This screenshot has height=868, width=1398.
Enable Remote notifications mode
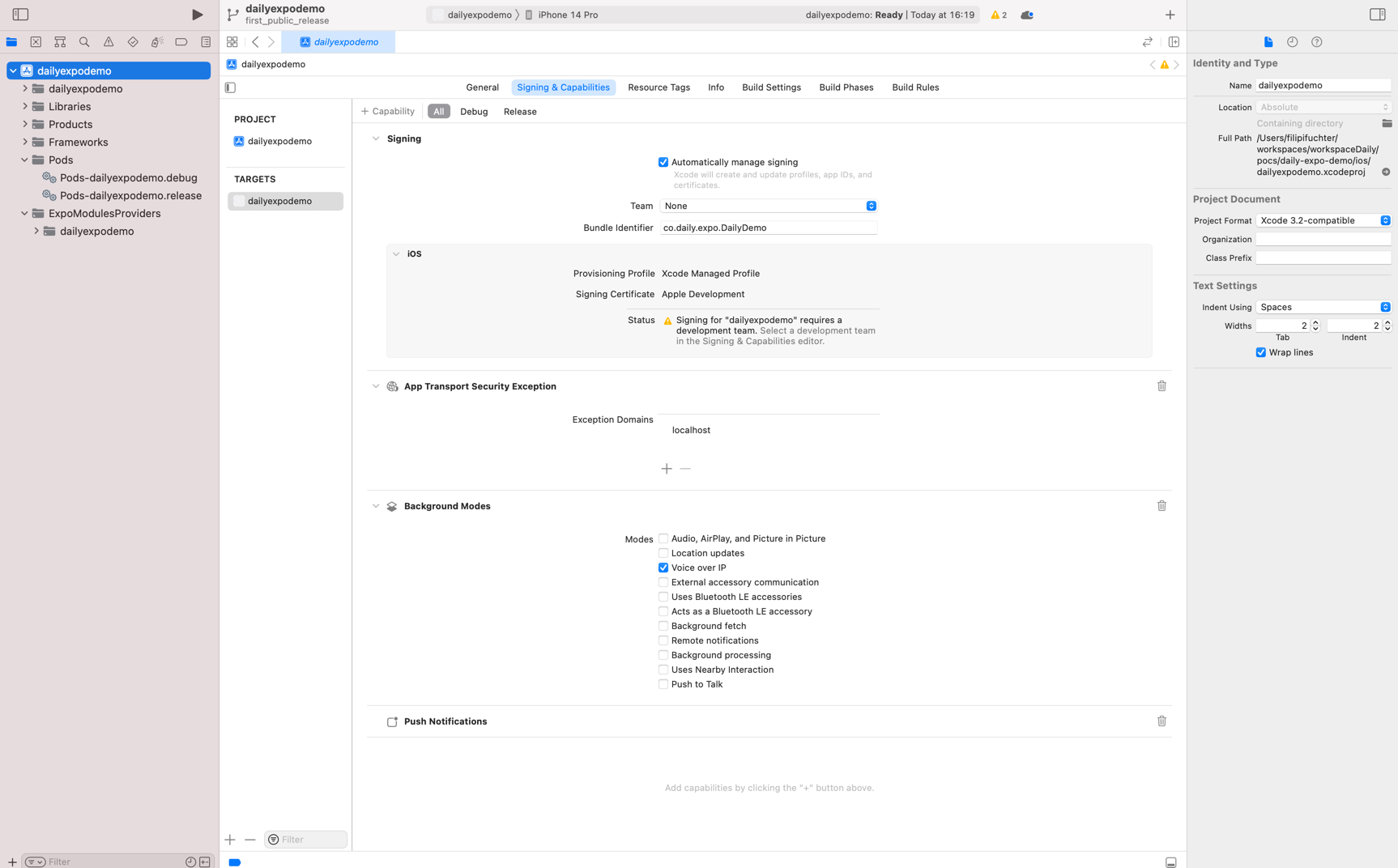663,640
